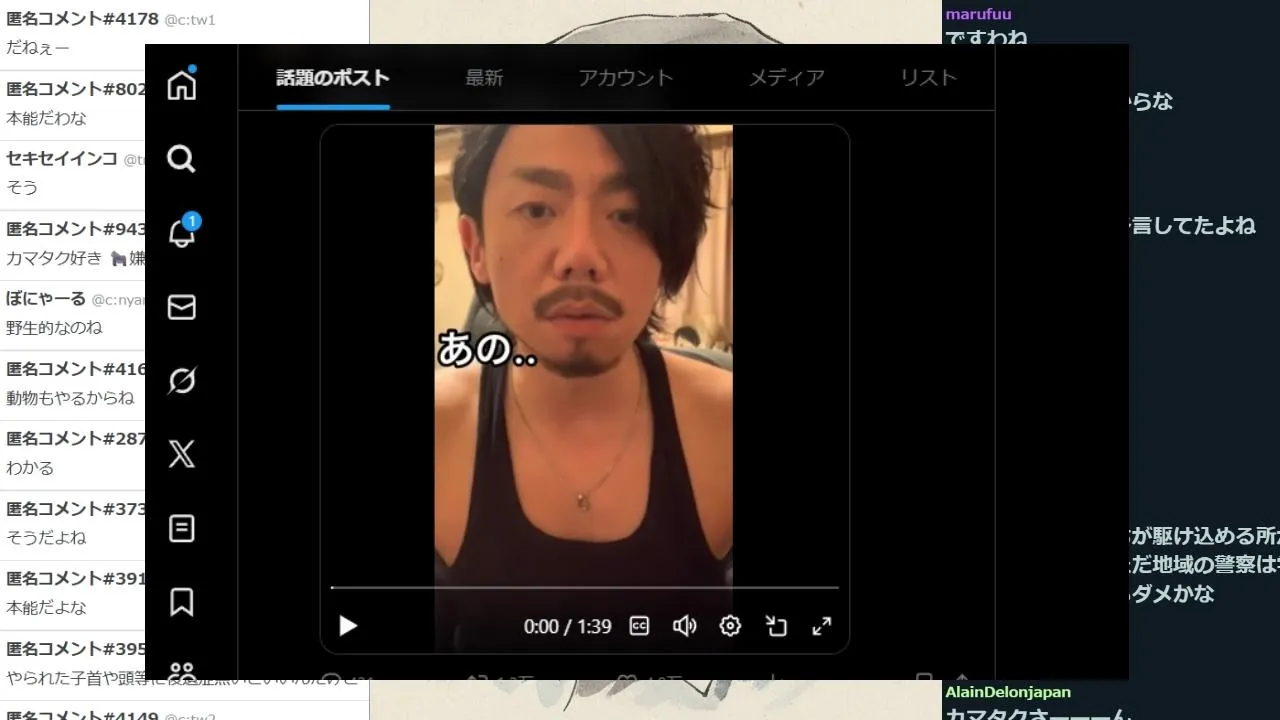Enable picture-in-picture mode
The image size is (1280, 720).
pyautogui.click(x=776, y=626)
